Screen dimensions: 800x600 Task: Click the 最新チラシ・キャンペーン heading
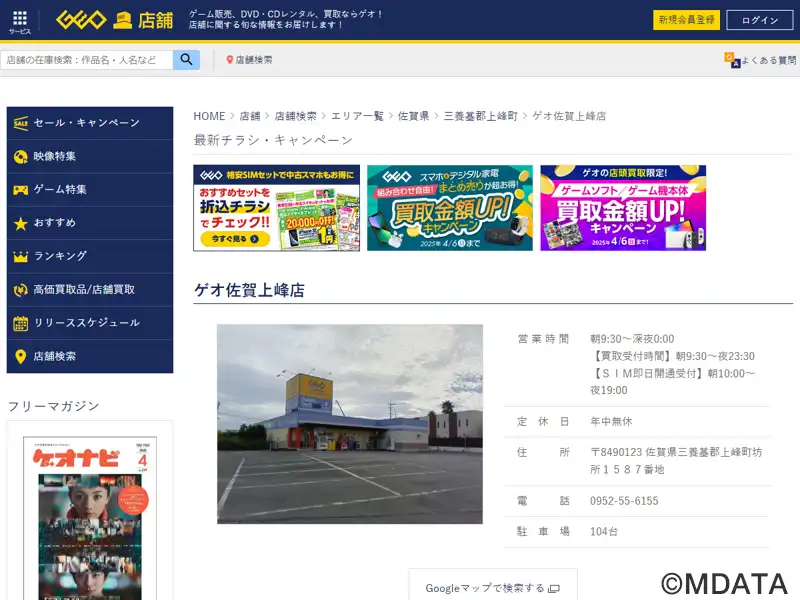(x=273, y=140)
